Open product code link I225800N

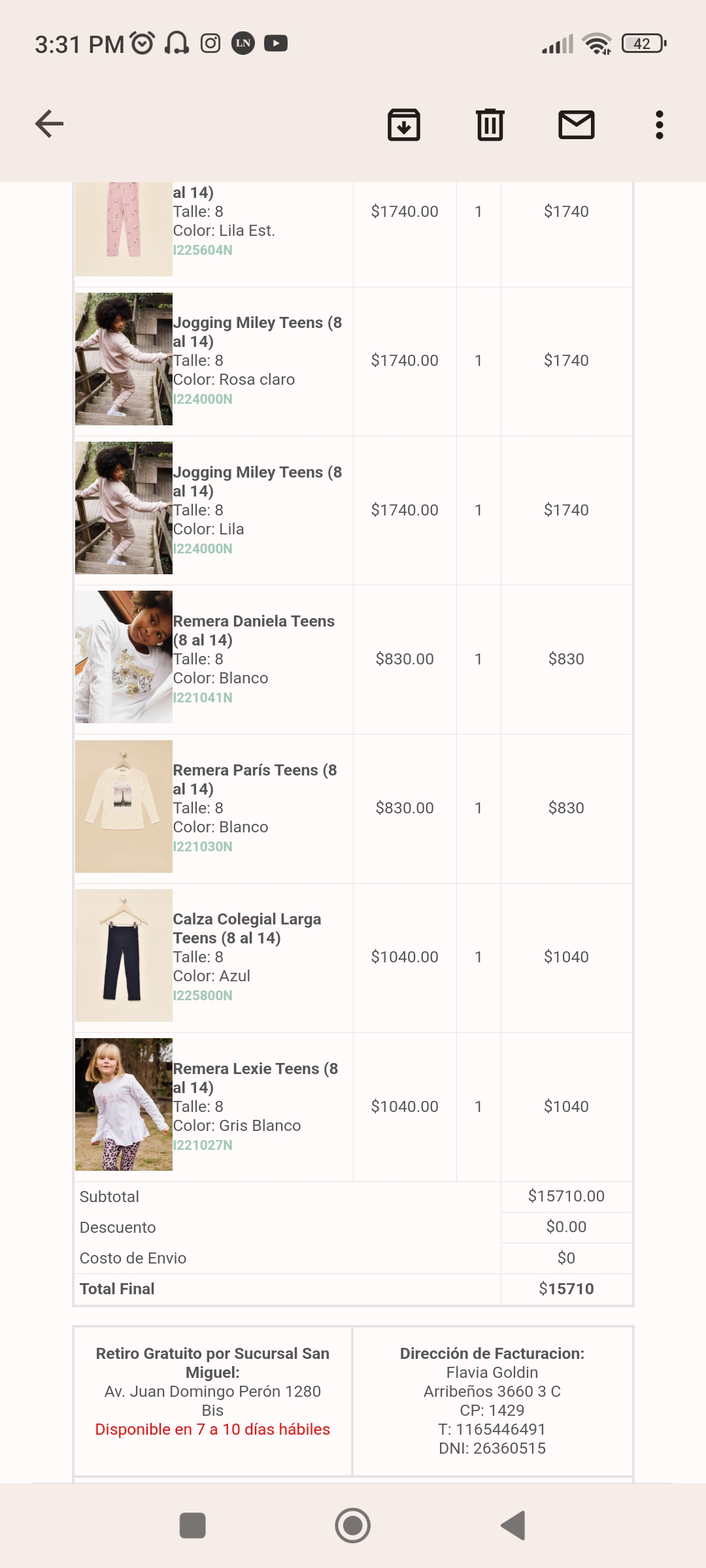pyautogui.click(x=203, y=996)
